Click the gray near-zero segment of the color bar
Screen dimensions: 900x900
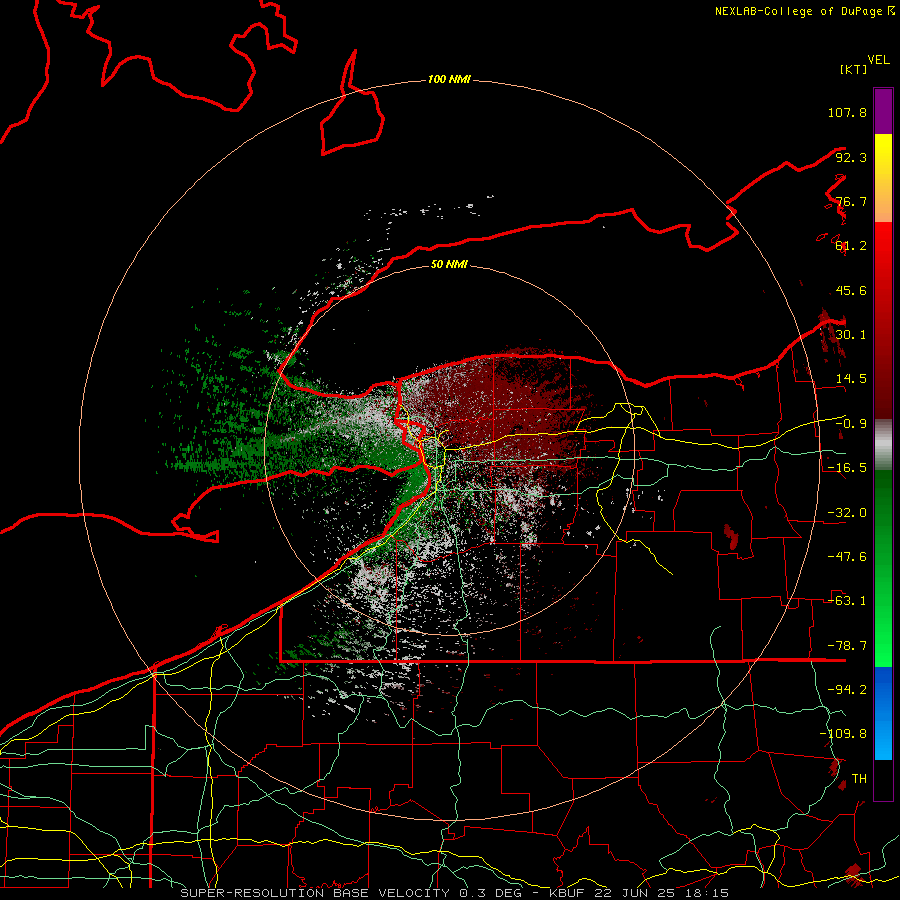[883, 445]
